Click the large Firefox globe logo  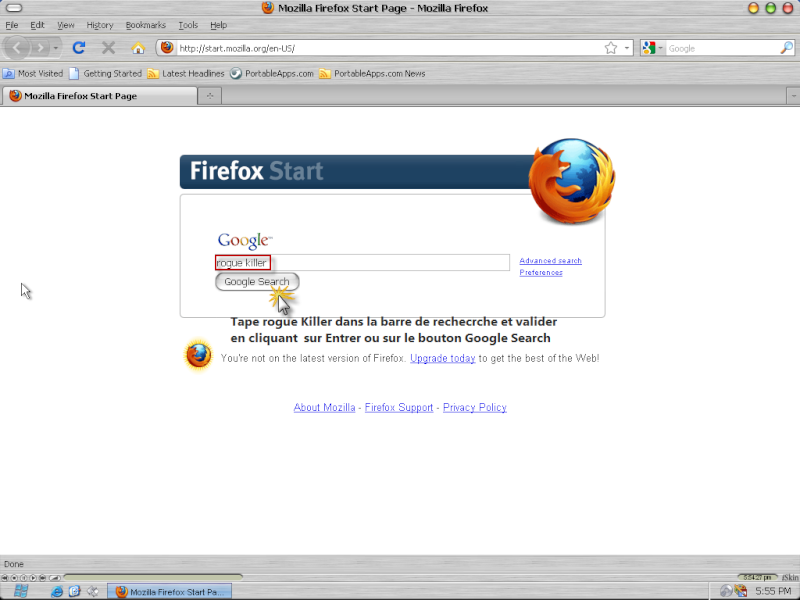[572, 181]
